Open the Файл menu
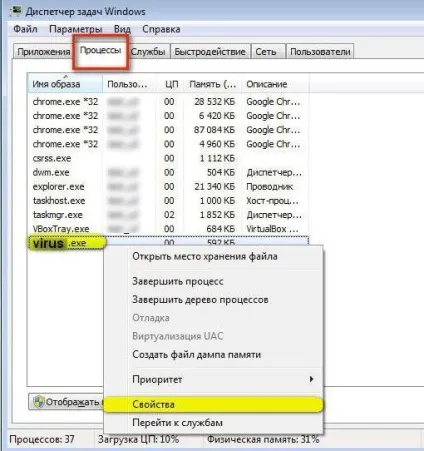 (25, 29)
